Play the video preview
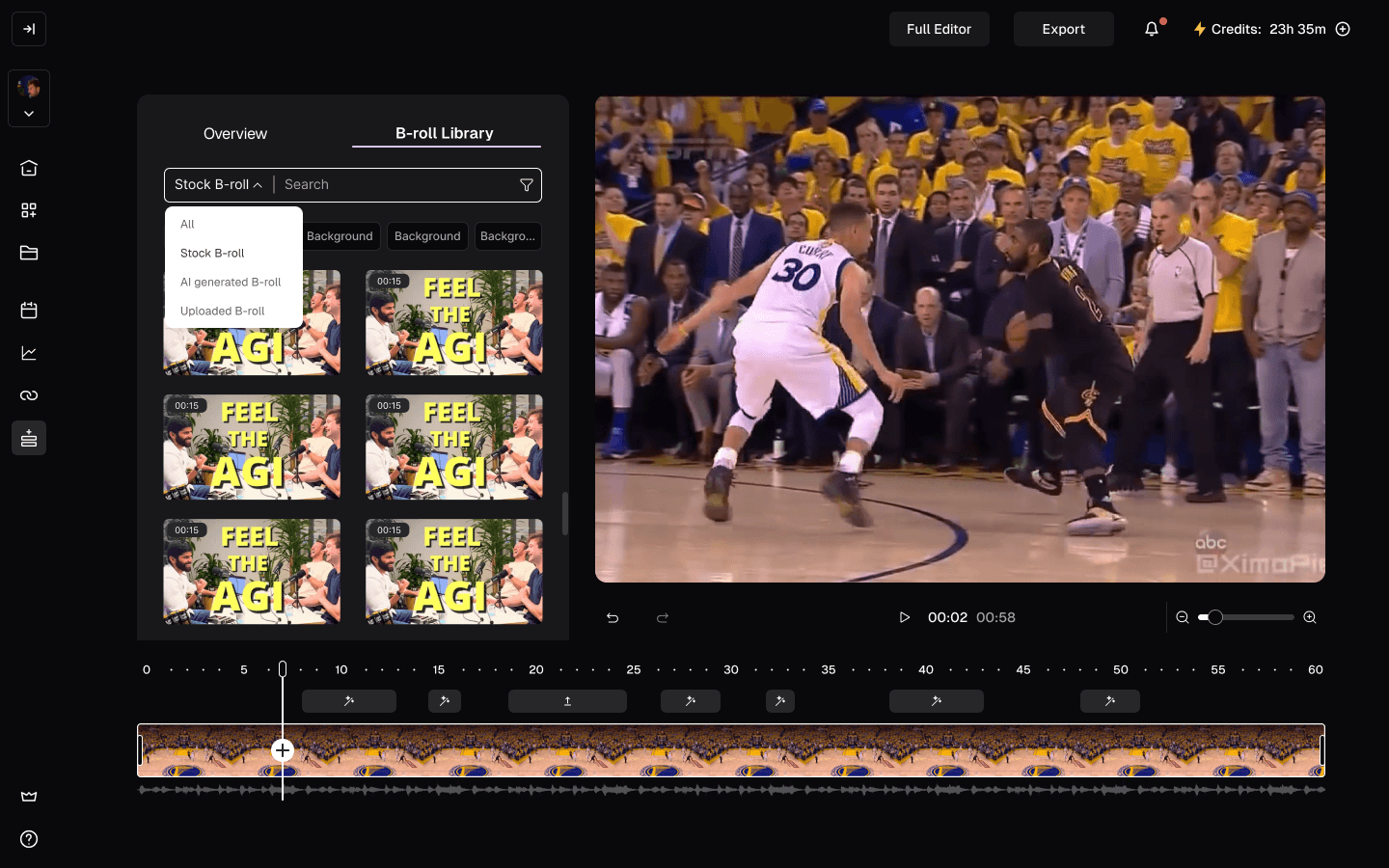1389x868 pixels. click(905, 617)
